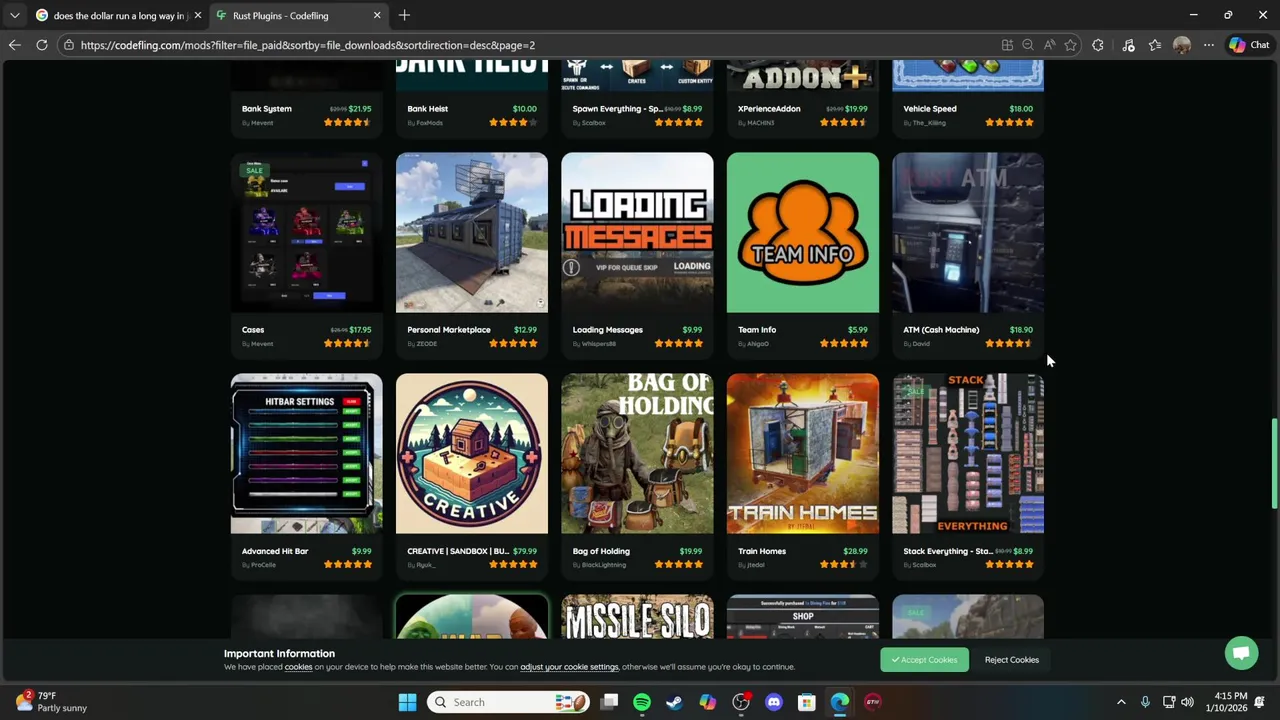Image resolution: width=1280 pixels, height=720 pixels.
Task: Click the Edge browser taskbar icon
Action: (839, 702)
